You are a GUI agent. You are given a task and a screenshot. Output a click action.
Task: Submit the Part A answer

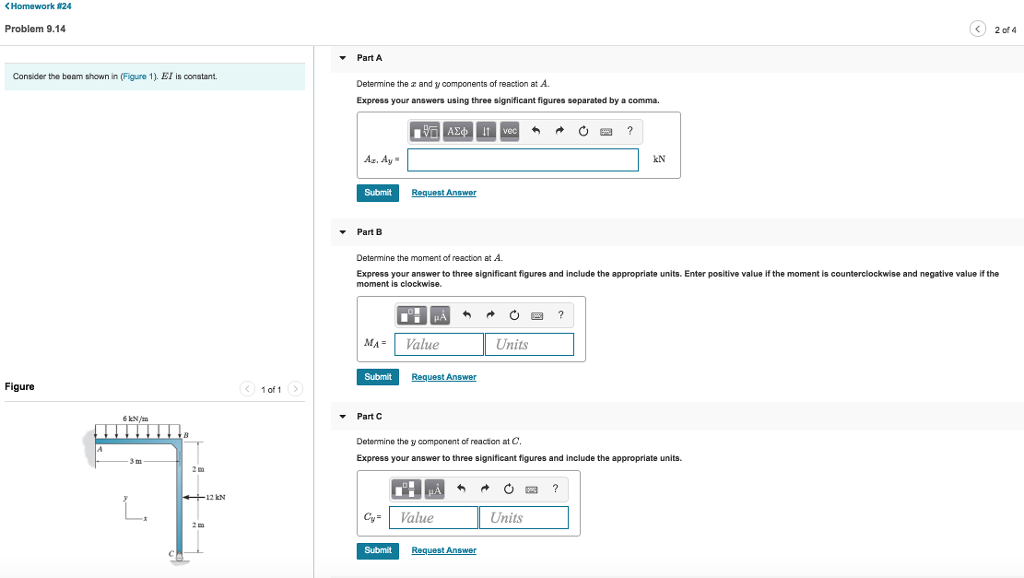pos(377,193)
